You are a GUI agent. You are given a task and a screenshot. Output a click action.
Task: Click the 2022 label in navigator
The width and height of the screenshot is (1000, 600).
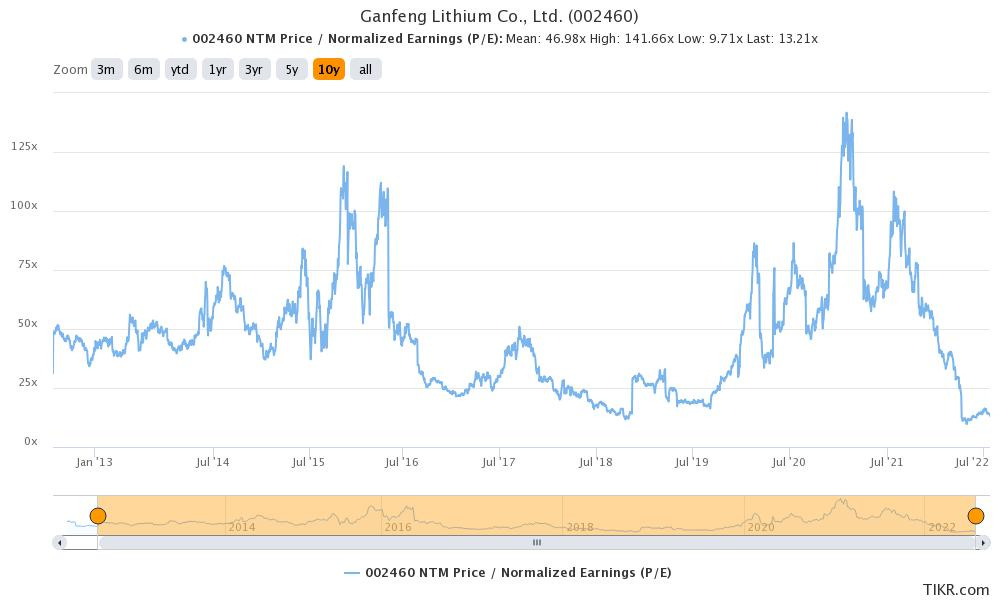pos(942,527)
